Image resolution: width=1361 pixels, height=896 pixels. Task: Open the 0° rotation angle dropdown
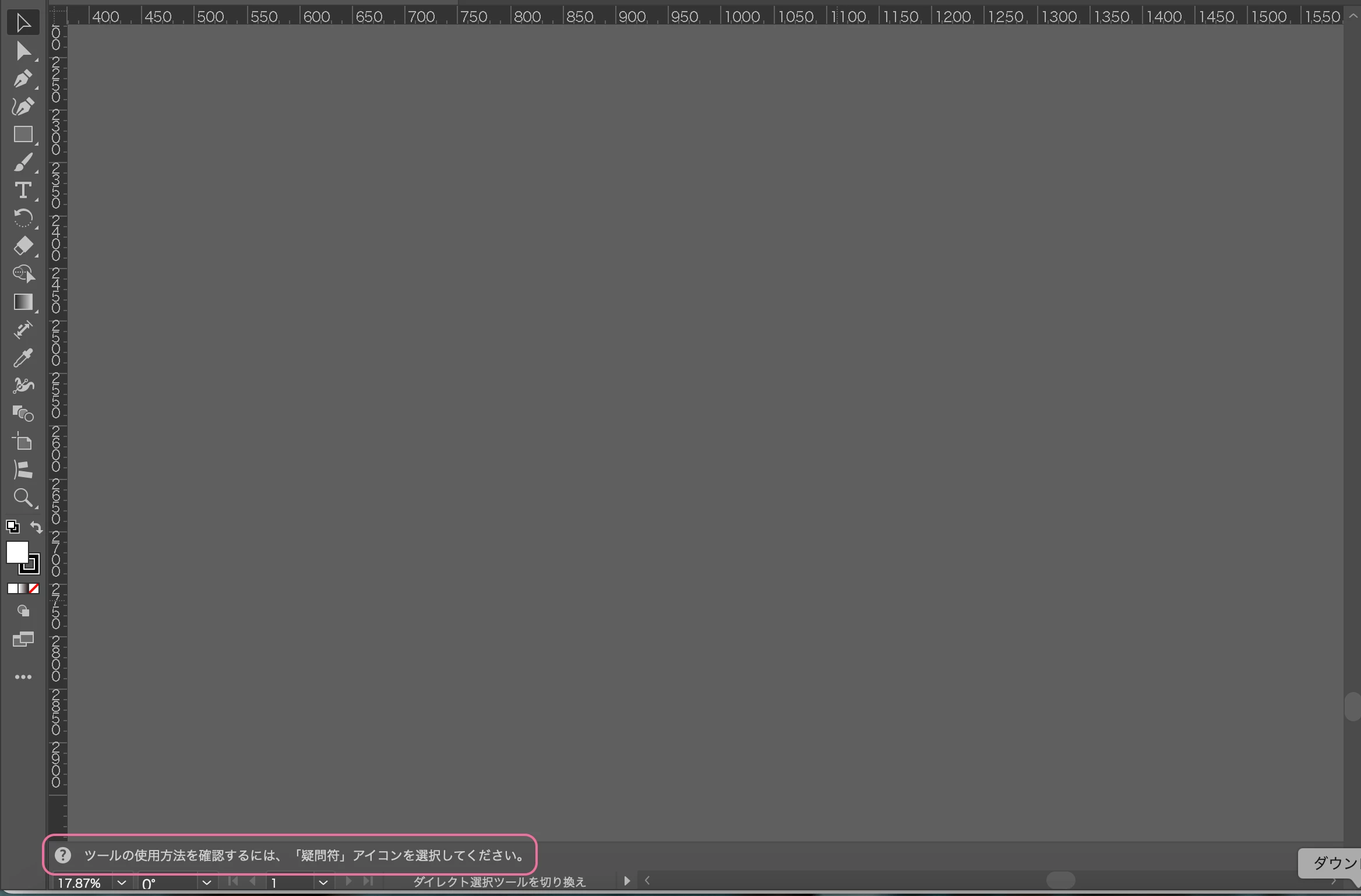206,882
